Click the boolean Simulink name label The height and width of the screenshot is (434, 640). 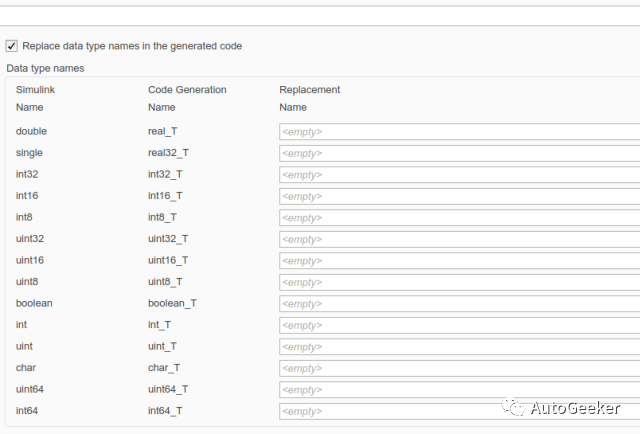click(34, 303)
